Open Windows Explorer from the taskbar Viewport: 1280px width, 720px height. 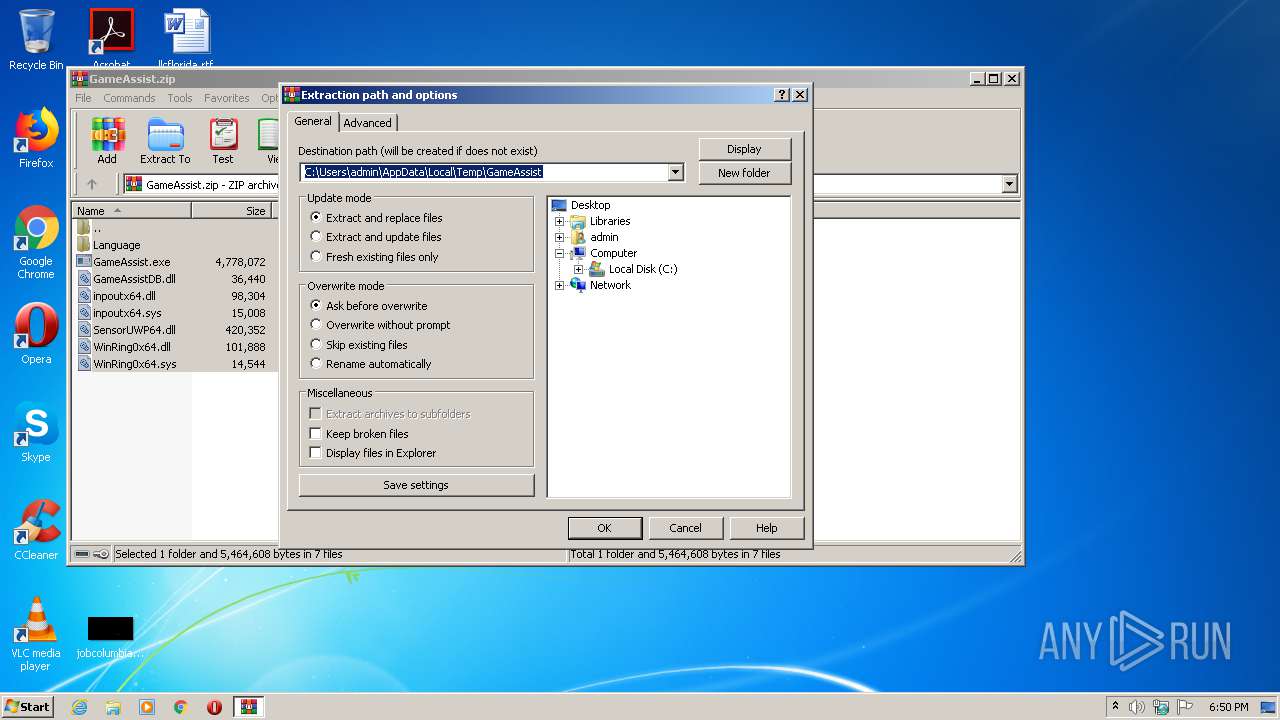[113, 707]
